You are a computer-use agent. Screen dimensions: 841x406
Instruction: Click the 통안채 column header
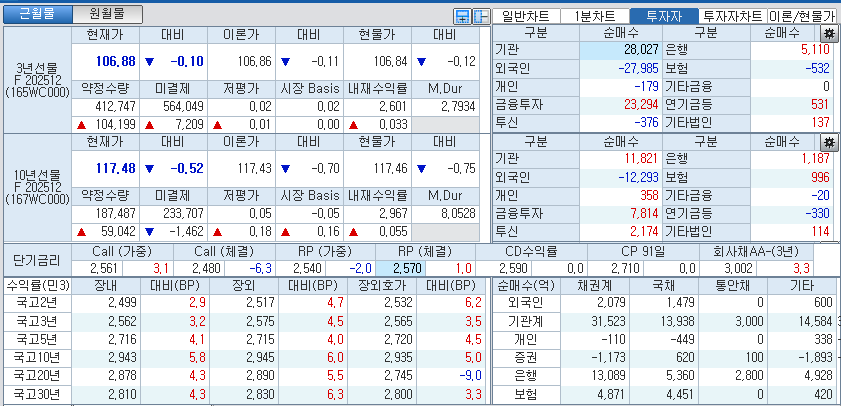click(733, 285)
